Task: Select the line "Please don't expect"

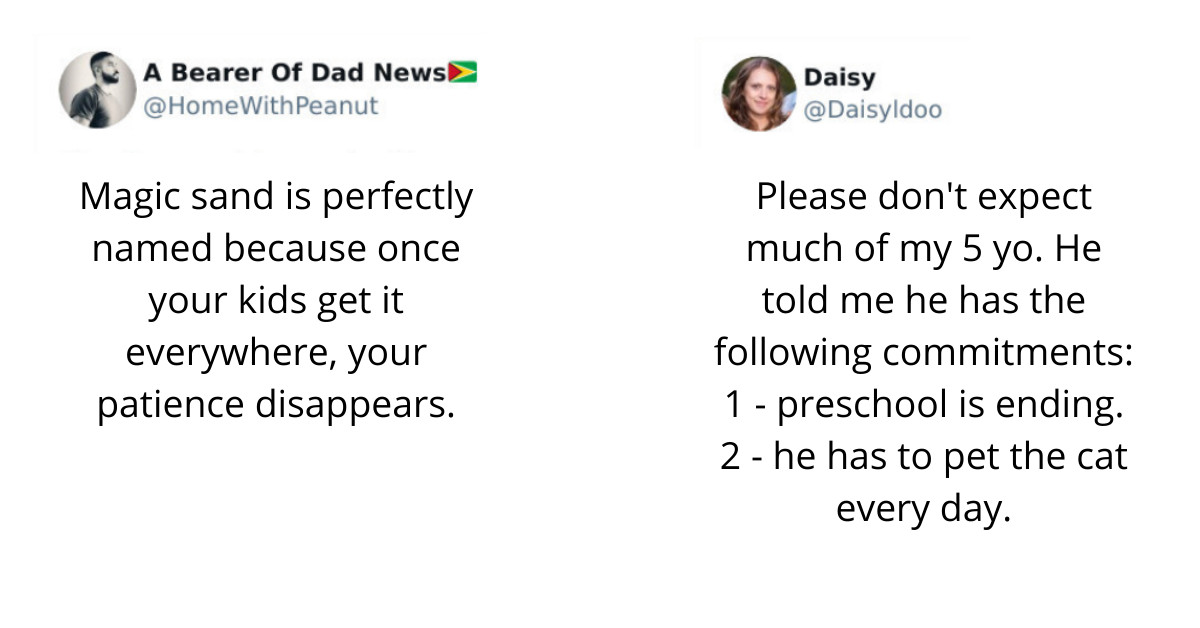Action: point(923,197)
